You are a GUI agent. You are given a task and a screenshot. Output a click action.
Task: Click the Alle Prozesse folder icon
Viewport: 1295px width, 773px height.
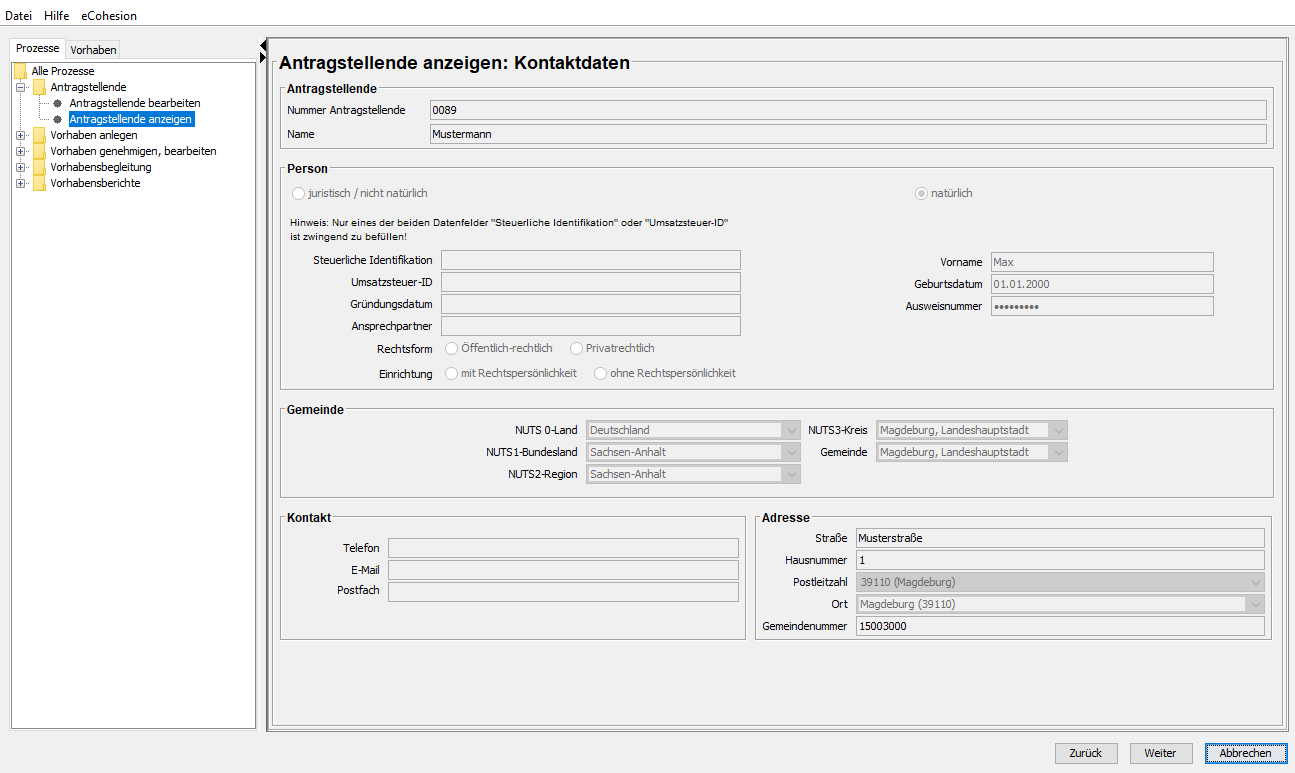(x=20, y=71)
